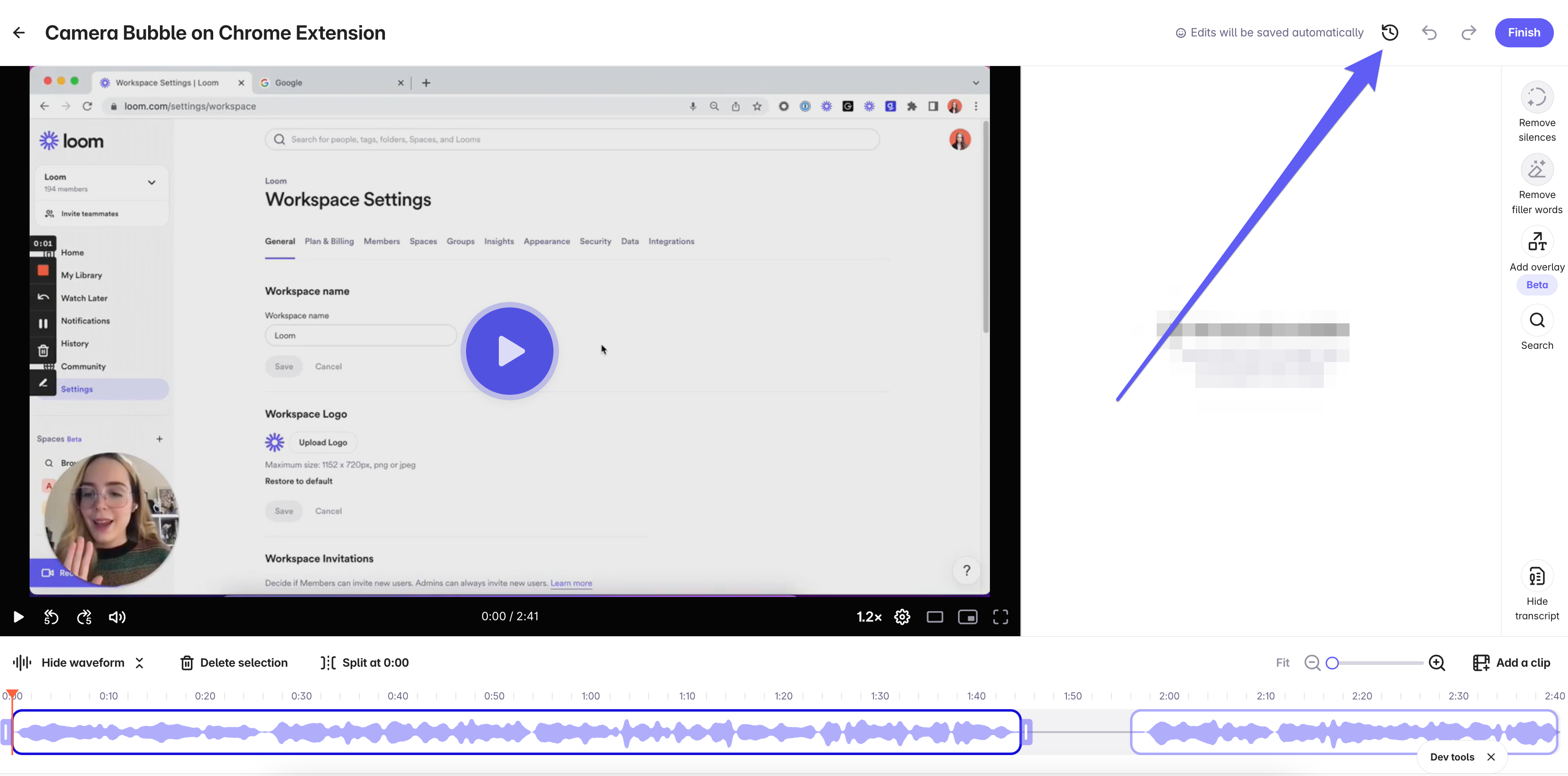This screenshot has height=776, width=1568.
Task: Mute the video volume
Action: pyautogui.click(x=117, y=617)
